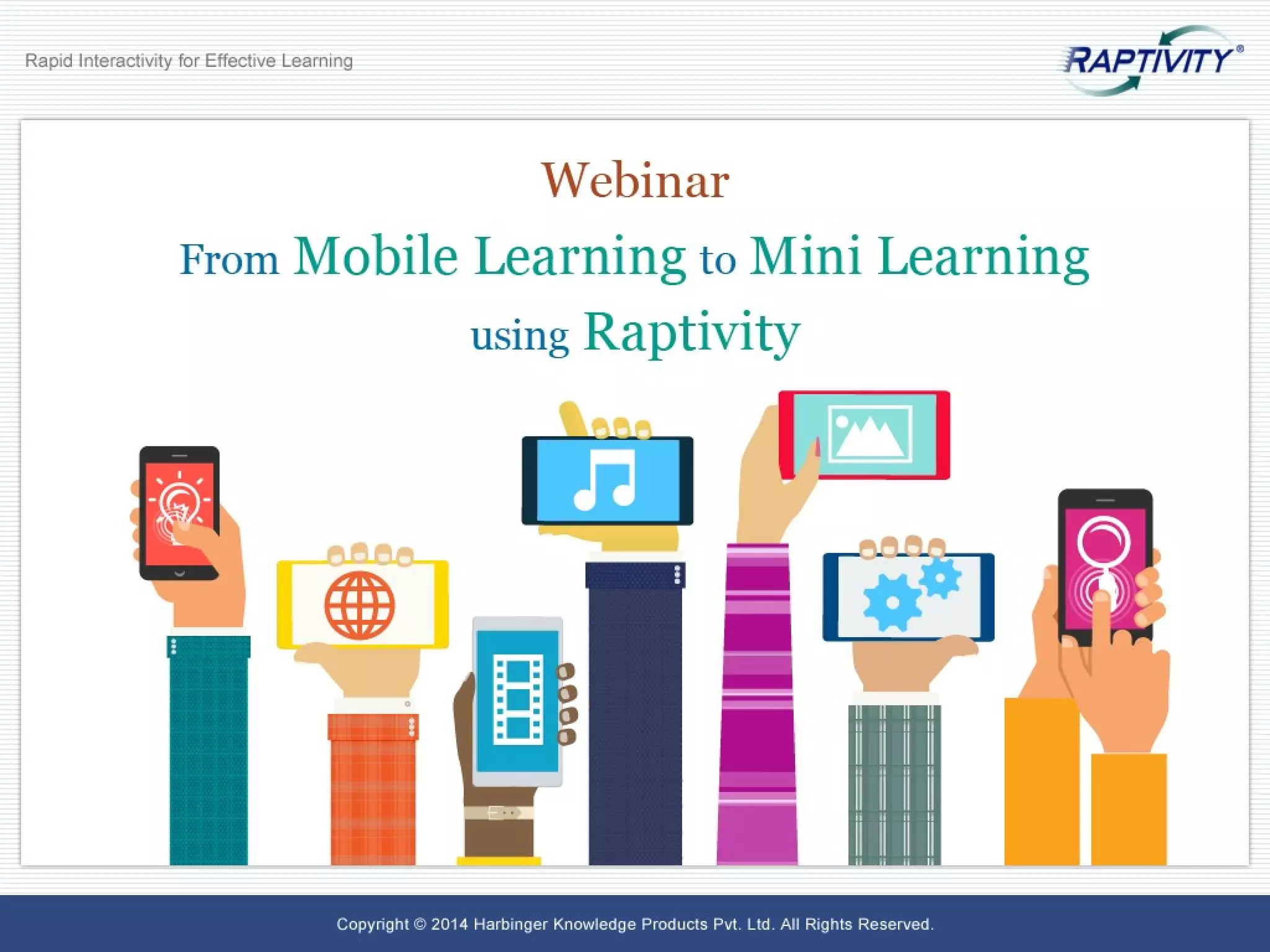Click 'Rapid Interactivity for Effective Learning' tagline
Image resolution: width=1270 pixels, height=952 pixels.
[x=189, y=61]
